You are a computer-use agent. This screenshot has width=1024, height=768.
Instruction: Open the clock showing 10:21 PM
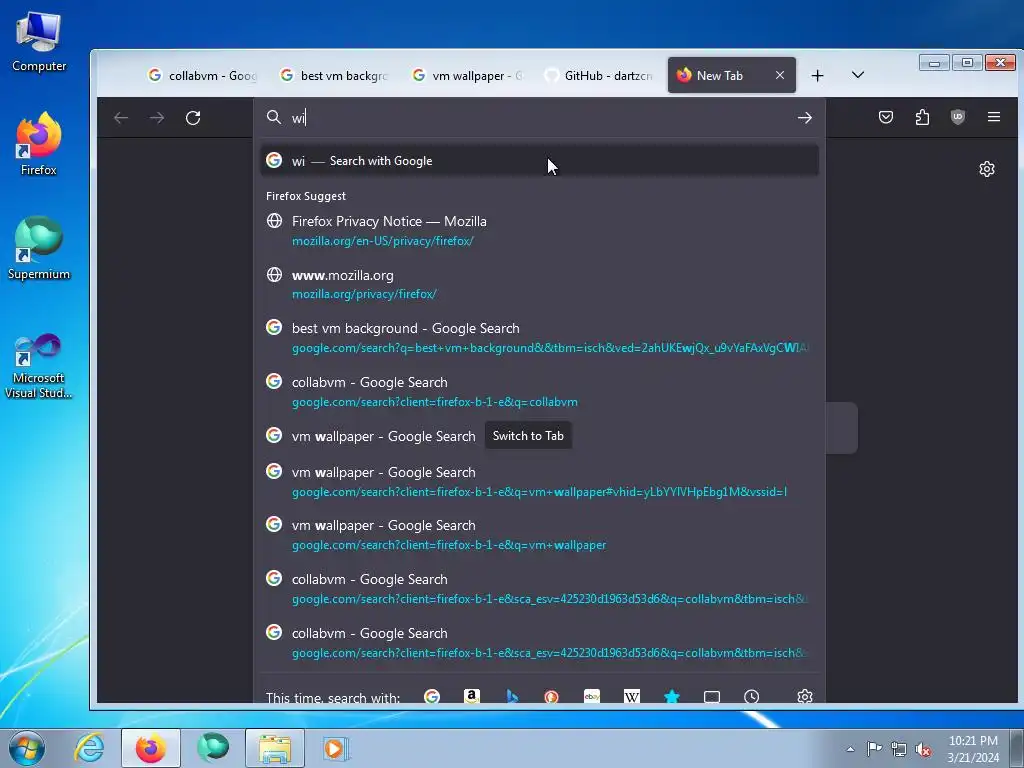point(973,749)
